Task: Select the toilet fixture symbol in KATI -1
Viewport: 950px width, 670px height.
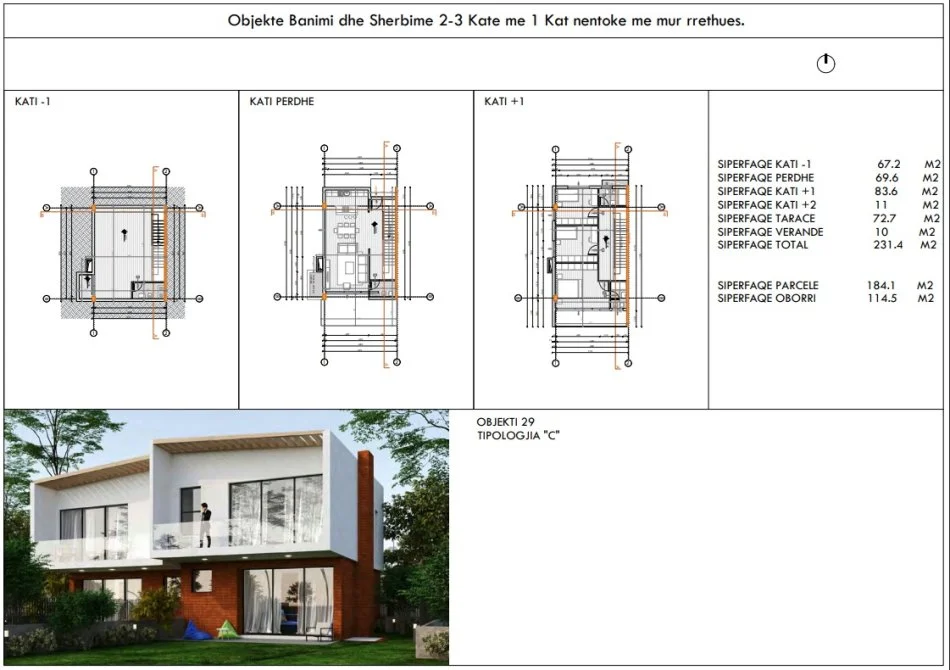Action: [x=136, y=284]
